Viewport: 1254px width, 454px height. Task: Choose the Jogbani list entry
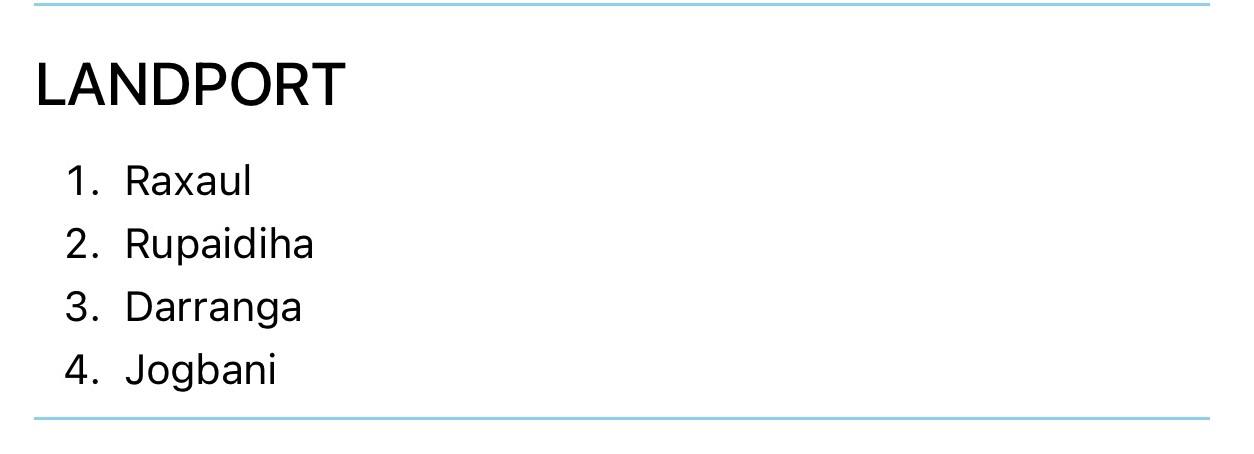(x=200, y=370)
